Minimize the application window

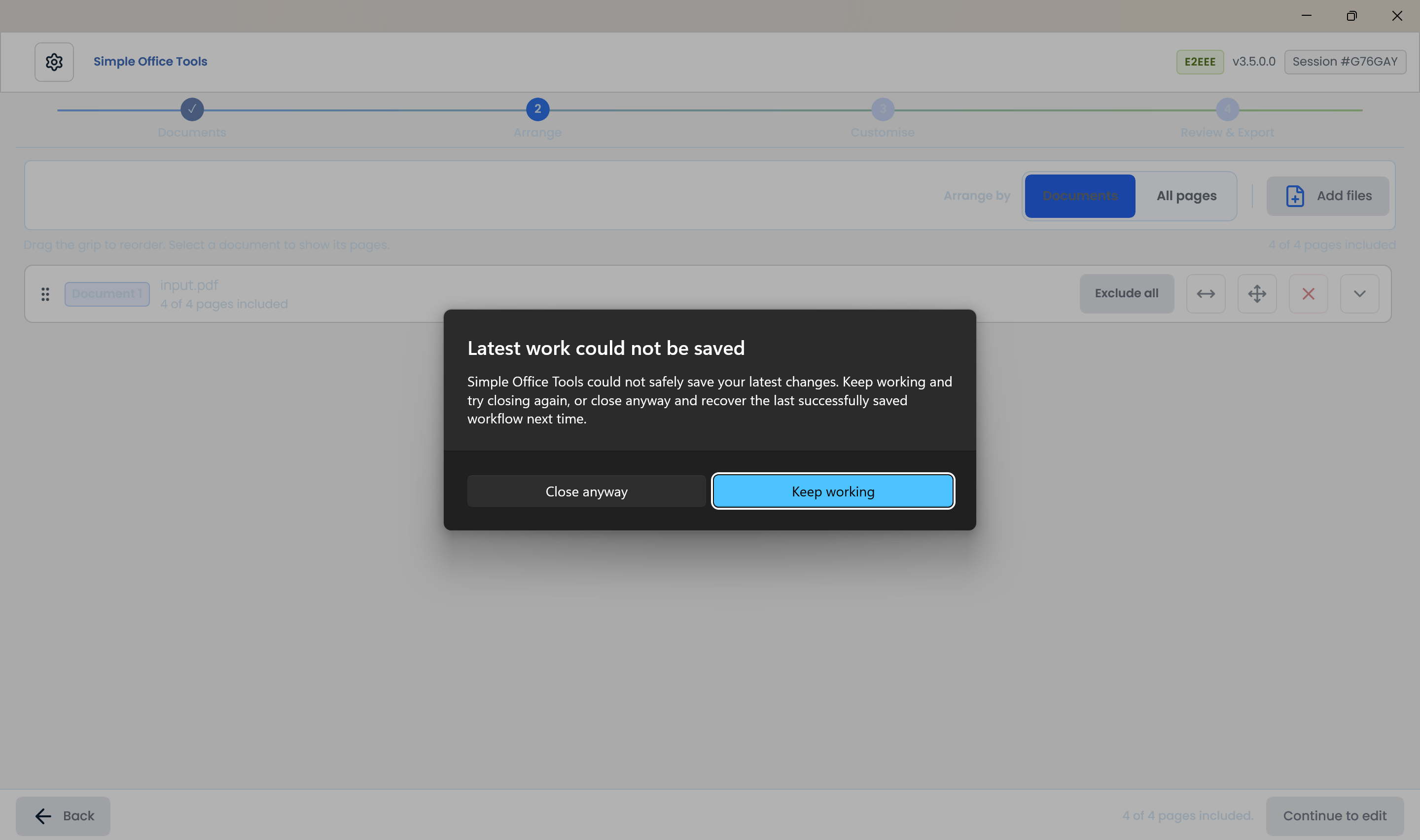(x=1306, y=16)
